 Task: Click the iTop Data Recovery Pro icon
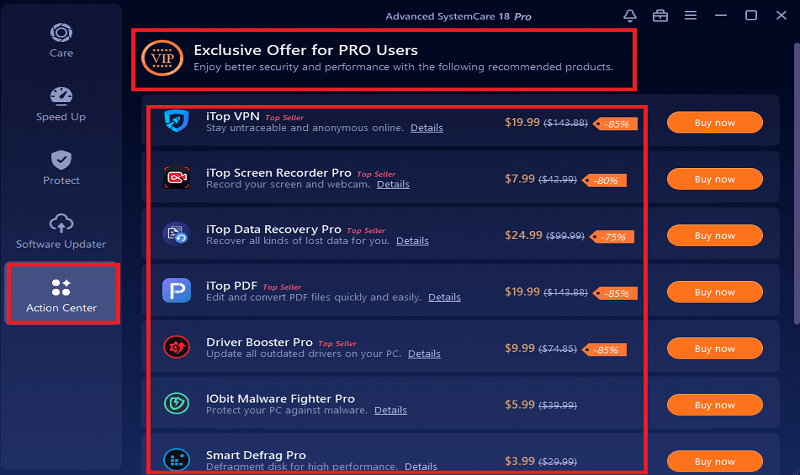pos(177,234)
